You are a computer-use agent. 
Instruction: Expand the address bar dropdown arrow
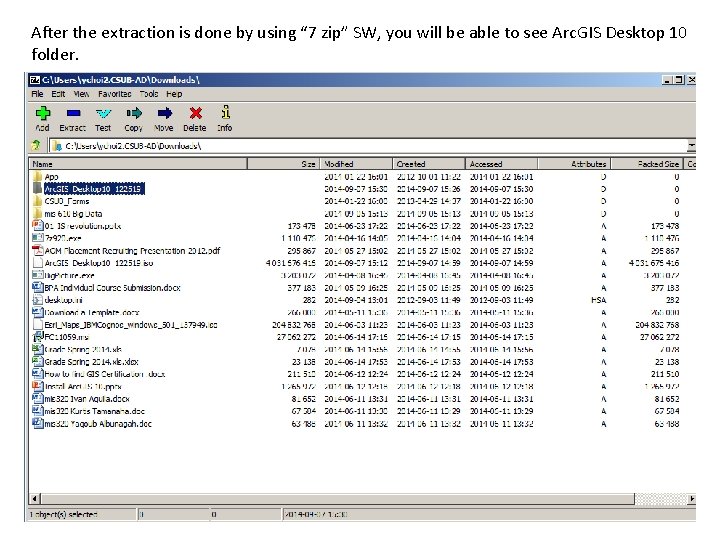pyautogui.click(x=692, y=146)
